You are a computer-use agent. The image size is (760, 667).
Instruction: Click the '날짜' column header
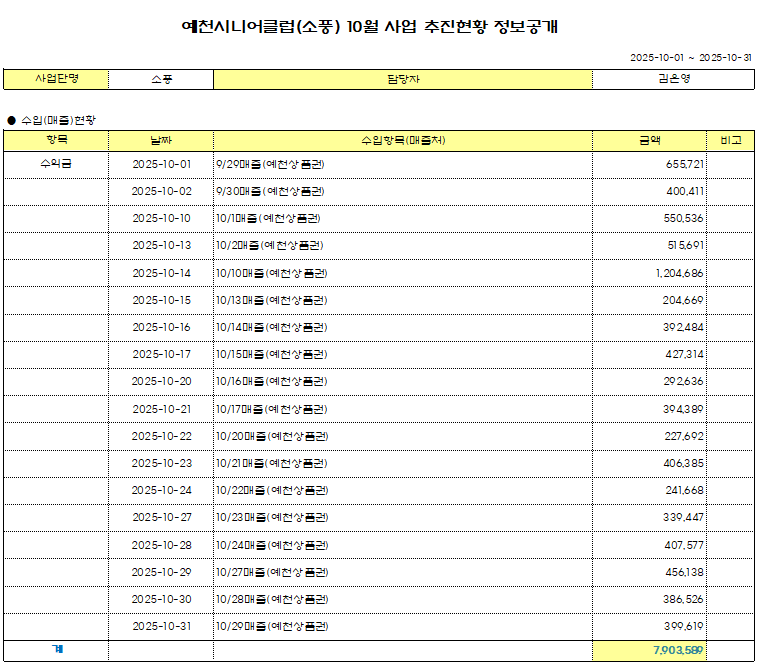[x=161, y=140]
